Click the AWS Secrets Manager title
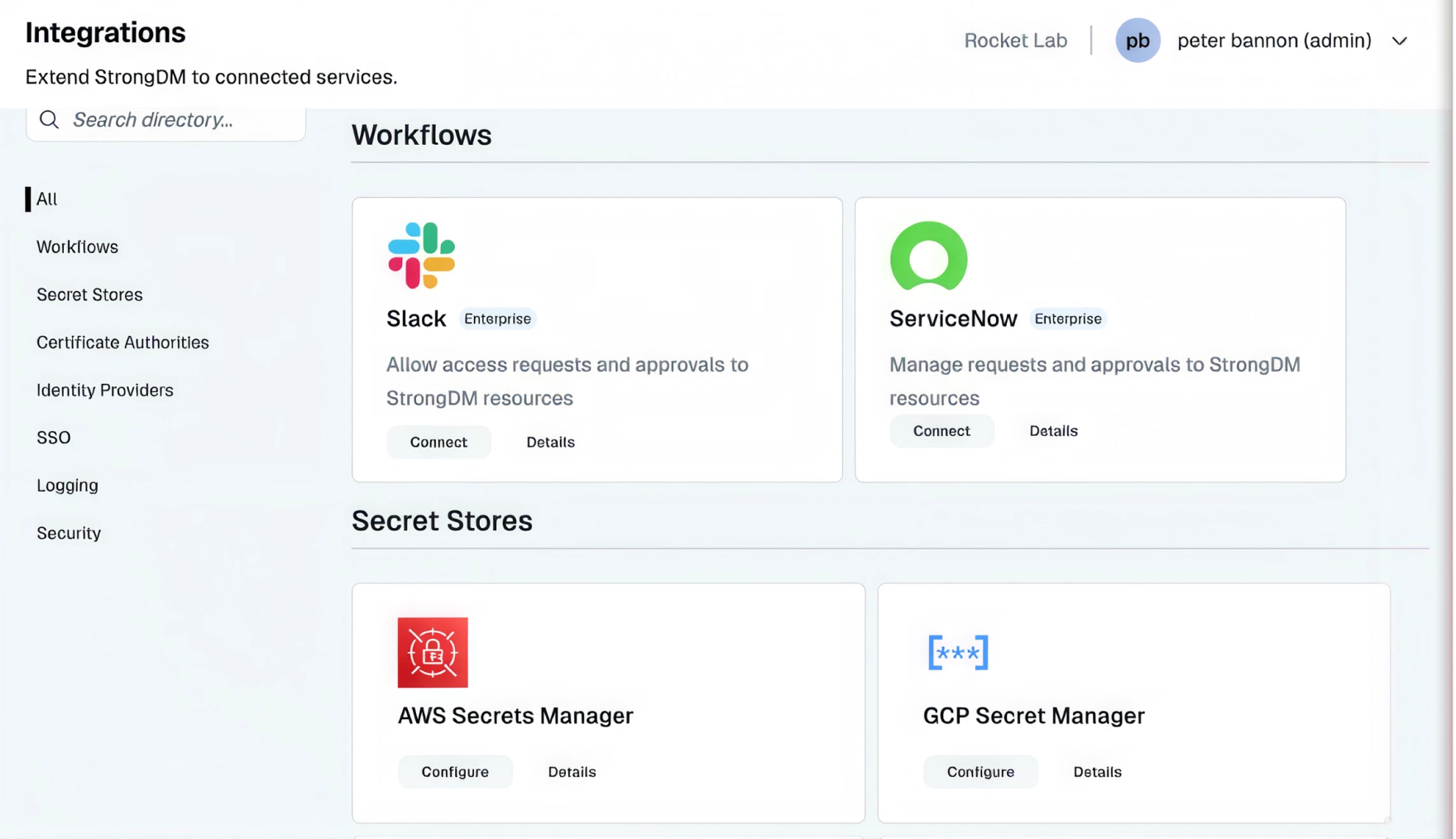The height and width of the screenshot is (839, 1456). [x=515, y=716]
